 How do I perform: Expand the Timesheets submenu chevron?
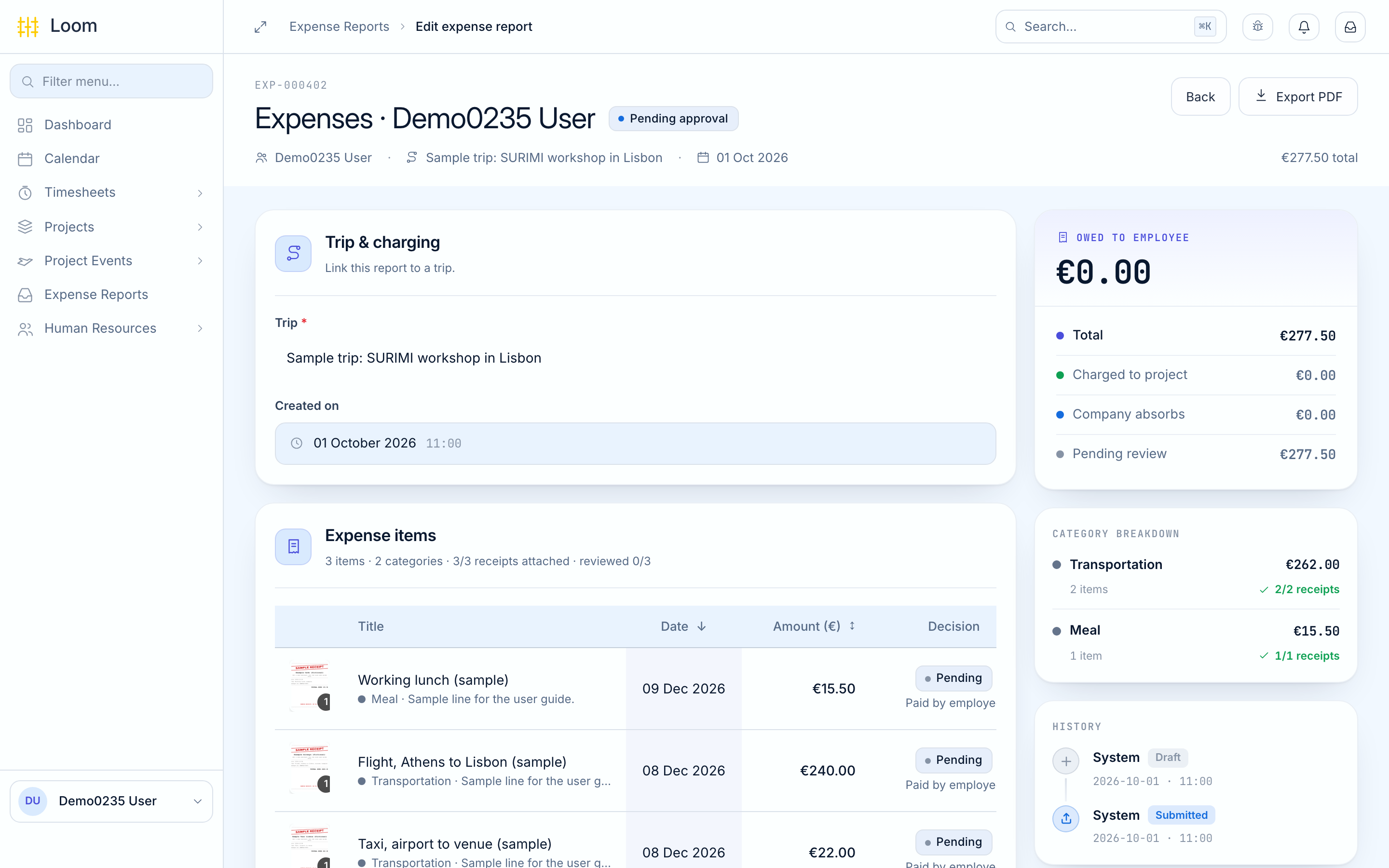200,193
